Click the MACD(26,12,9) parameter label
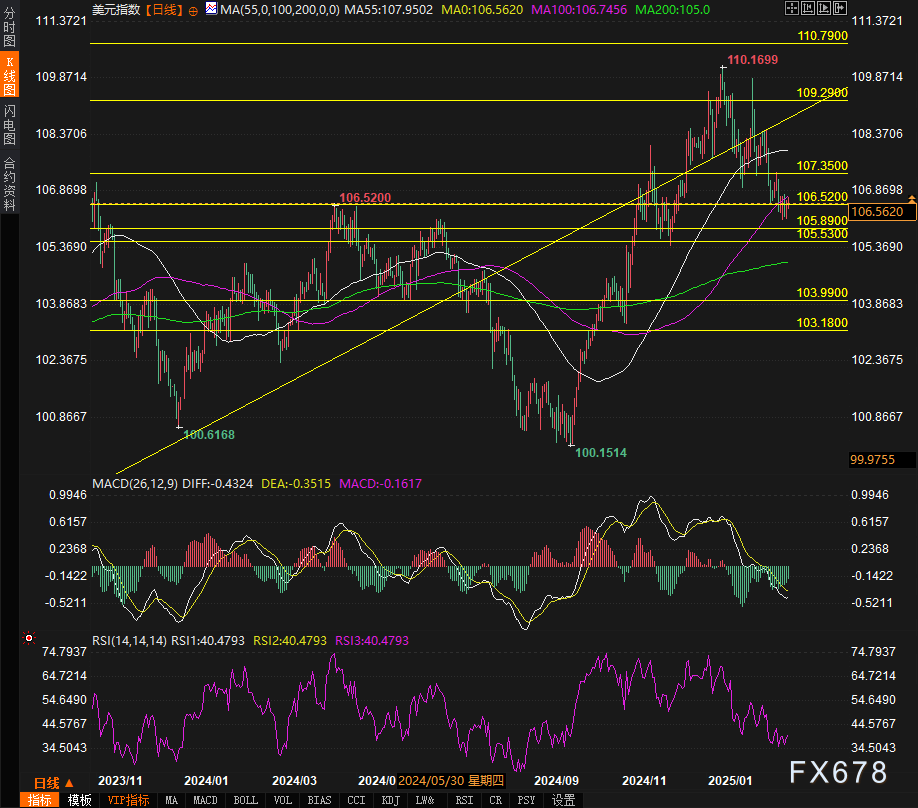The image size is (918, 808). coord(136,483)
